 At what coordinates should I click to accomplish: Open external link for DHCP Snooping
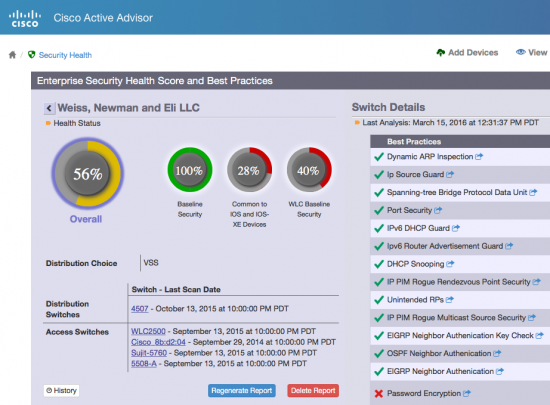450,264
